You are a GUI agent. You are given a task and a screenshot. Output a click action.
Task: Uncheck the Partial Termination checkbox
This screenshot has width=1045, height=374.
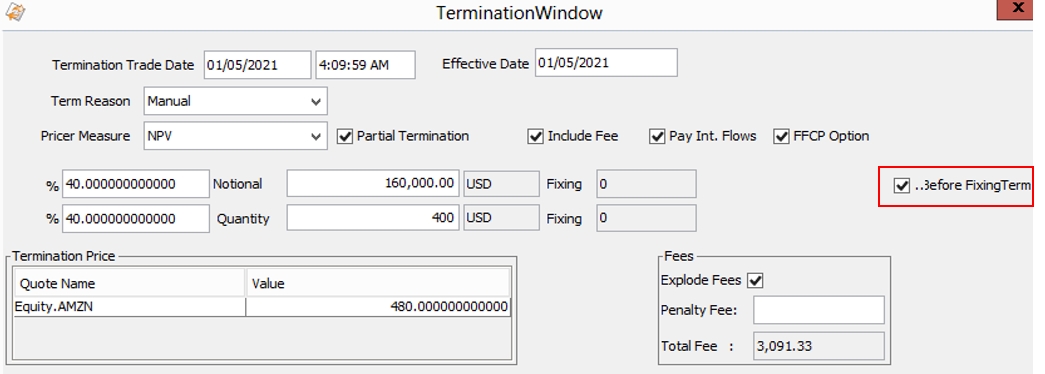point(345,137)
